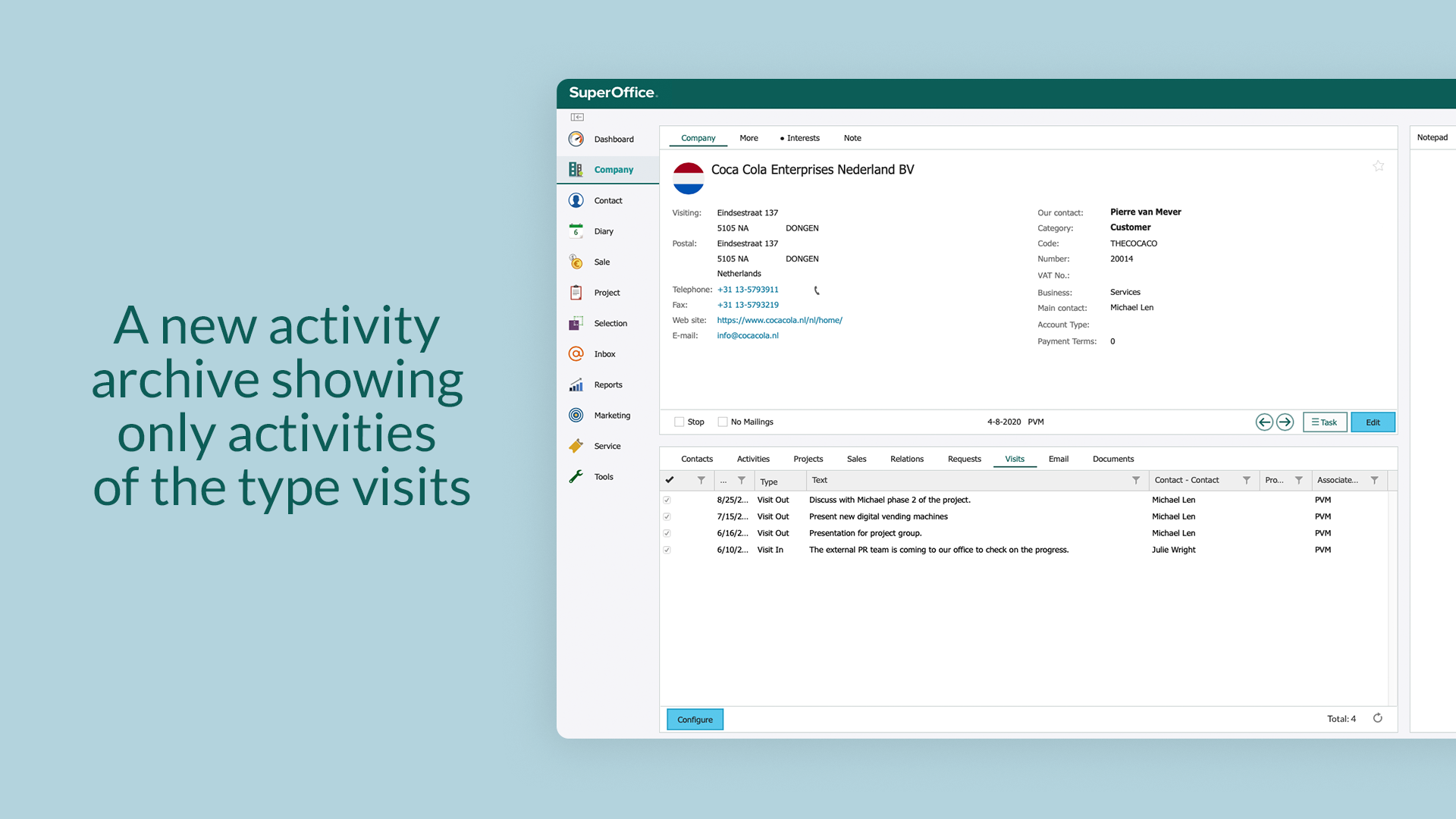Screen dimensions: 1456x819
Task: Open filter for the completed column
Action: coord(701,480)
